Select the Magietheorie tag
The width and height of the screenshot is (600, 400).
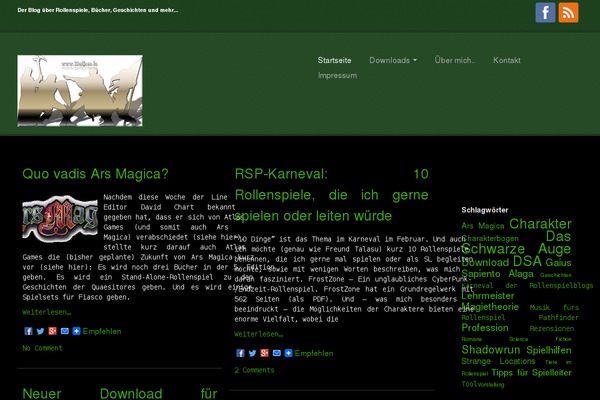[x=490, y=307]
